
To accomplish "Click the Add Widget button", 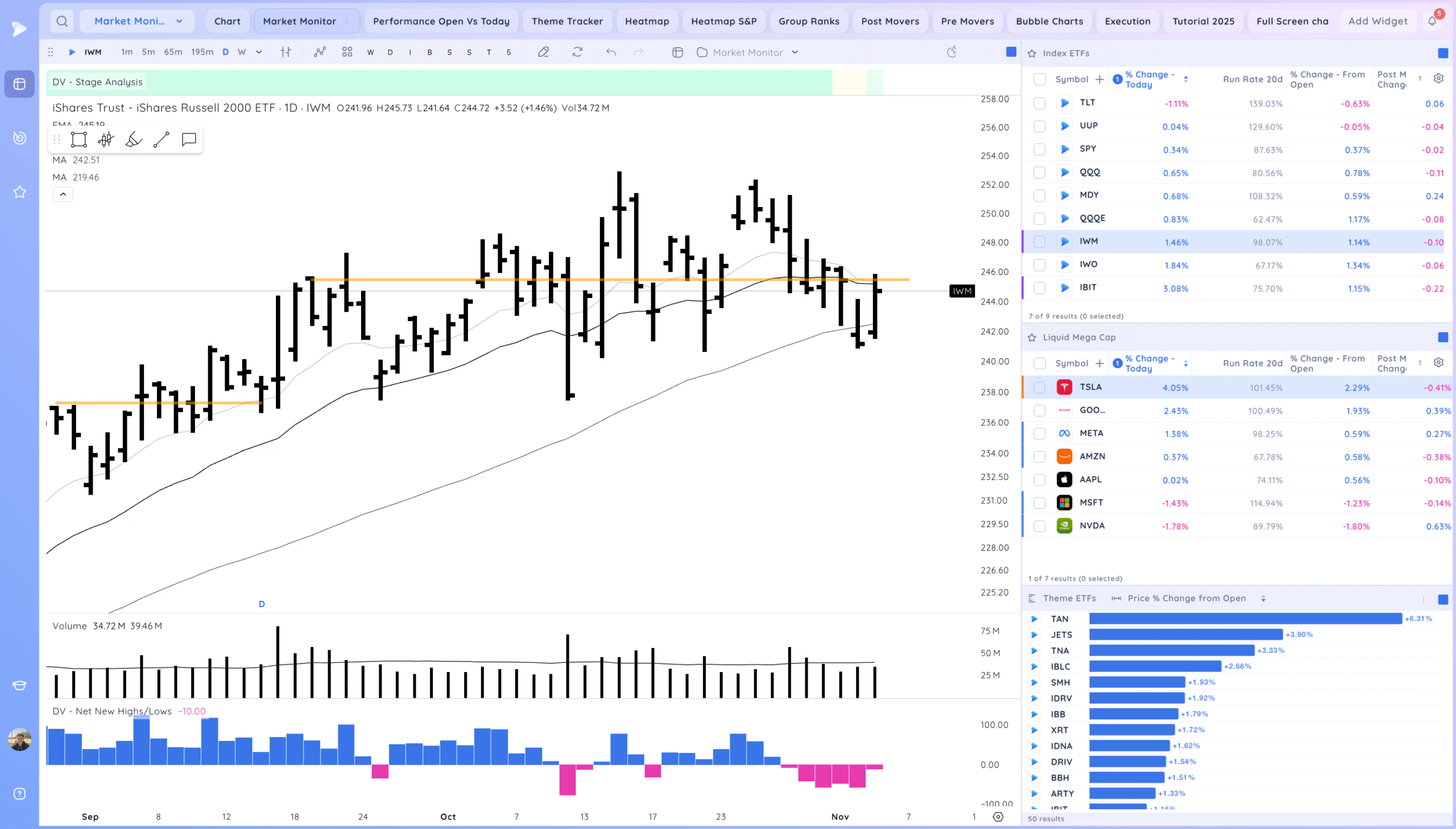I will click(1378, 21).
